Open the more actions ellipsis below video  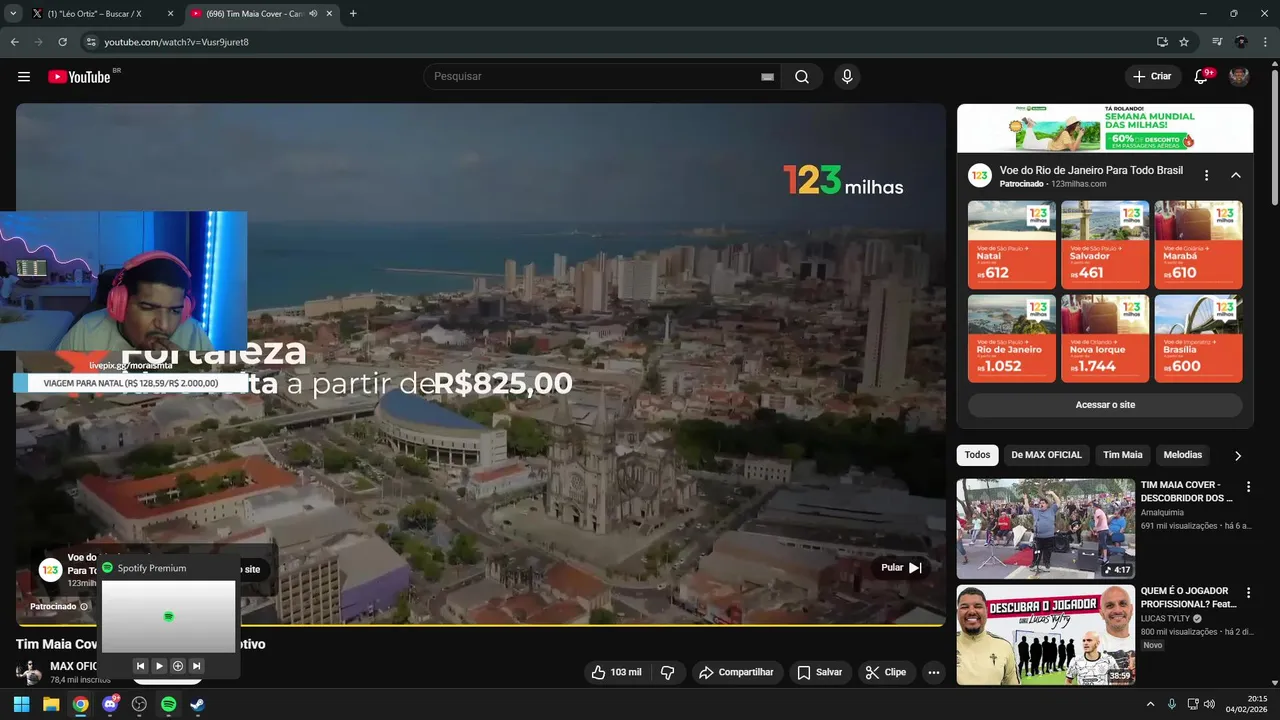[x=933, y=672]
